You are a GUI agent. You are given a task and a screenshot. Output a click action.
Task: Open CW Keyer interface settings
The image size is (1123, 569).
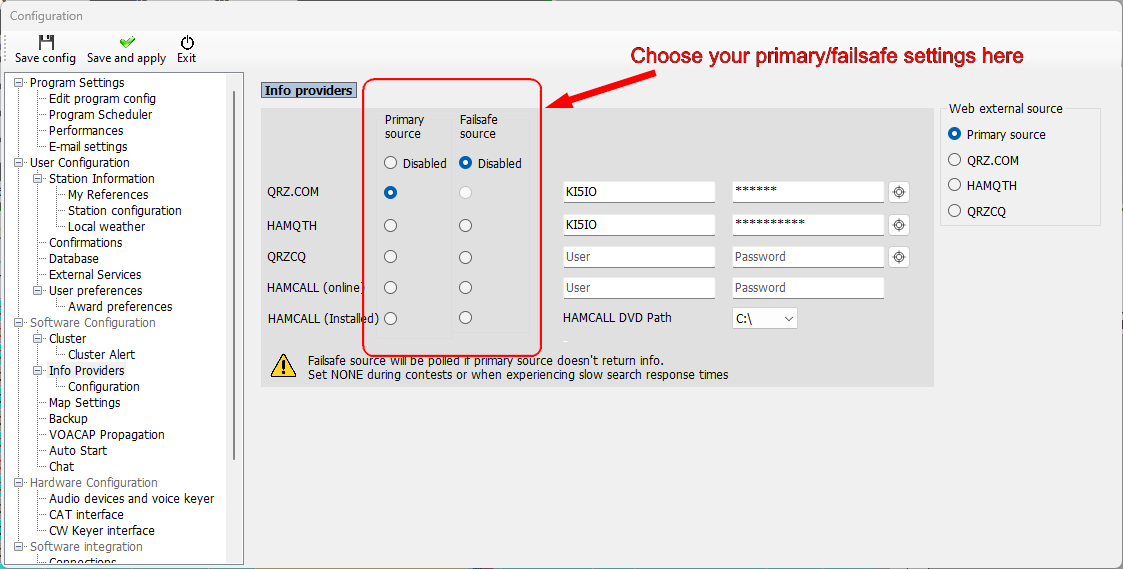pyautogui.click(x=102, y=530)
